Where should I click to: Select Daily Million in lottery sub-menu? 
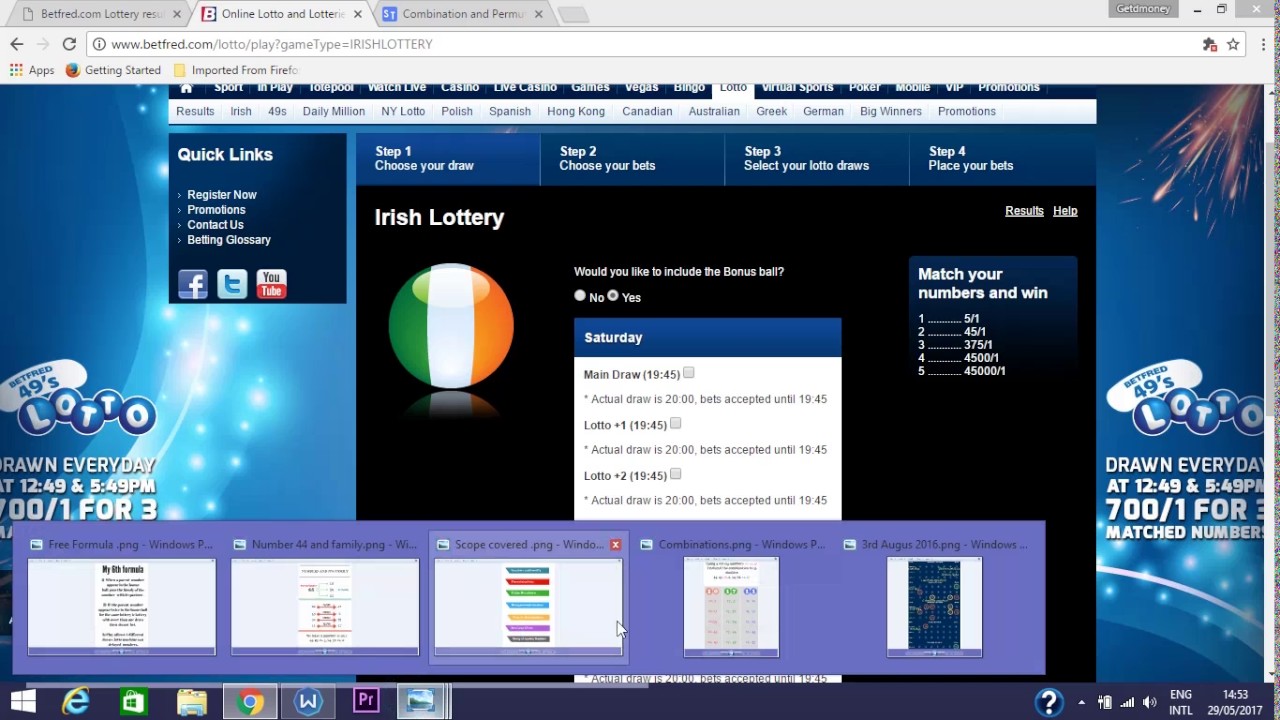(x=334, y=111)
